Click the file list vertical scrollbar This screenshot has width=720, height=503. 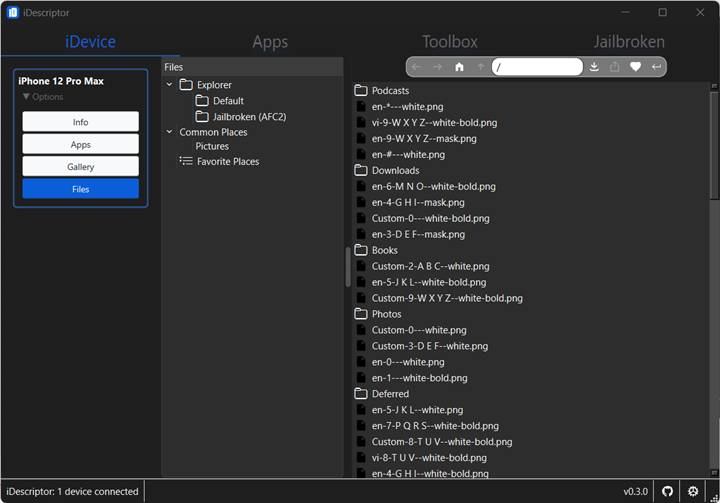(714, 145)
